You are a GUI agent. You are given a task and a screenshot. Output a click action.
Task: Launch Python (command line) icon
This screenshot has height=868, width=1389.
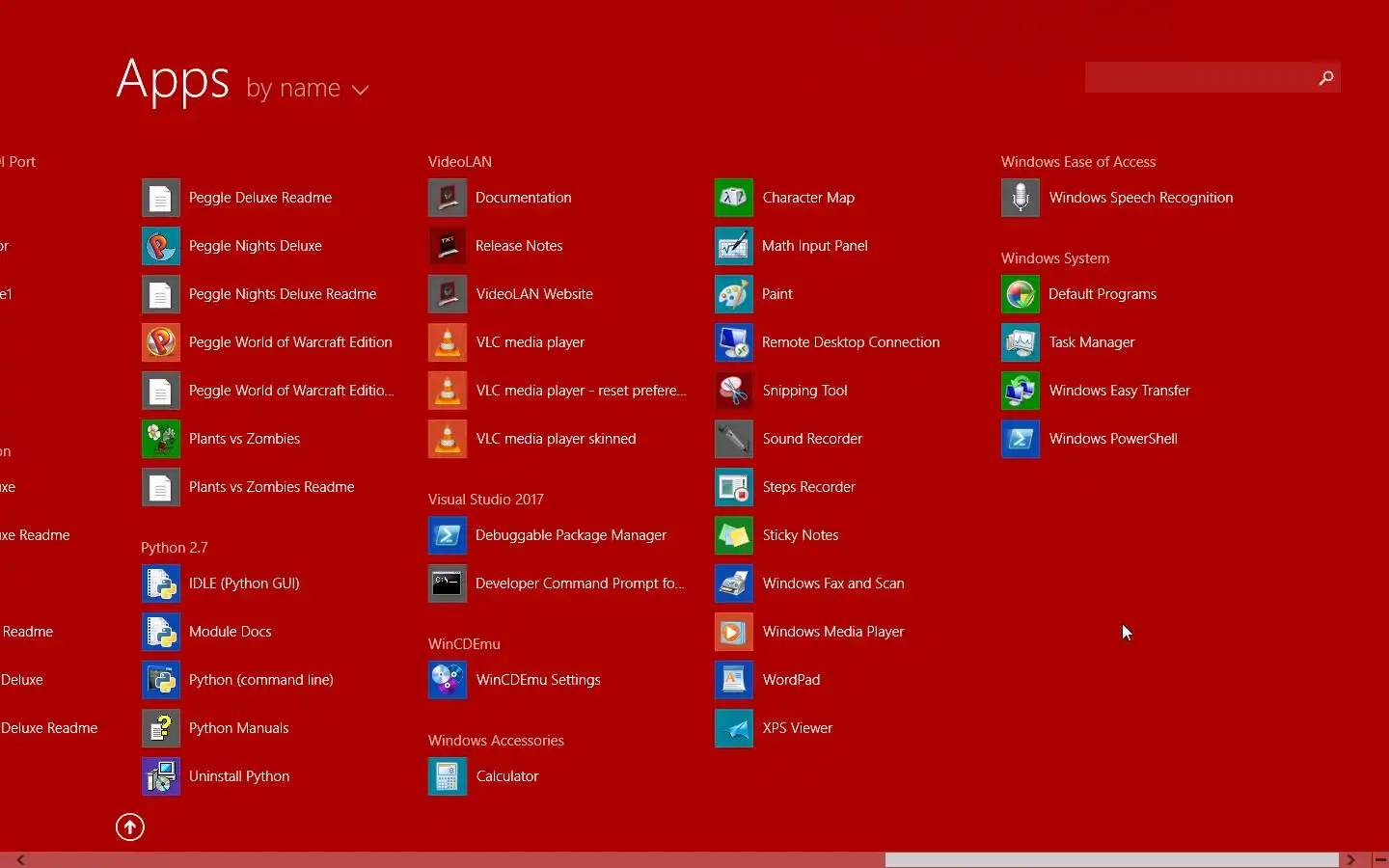161,680
